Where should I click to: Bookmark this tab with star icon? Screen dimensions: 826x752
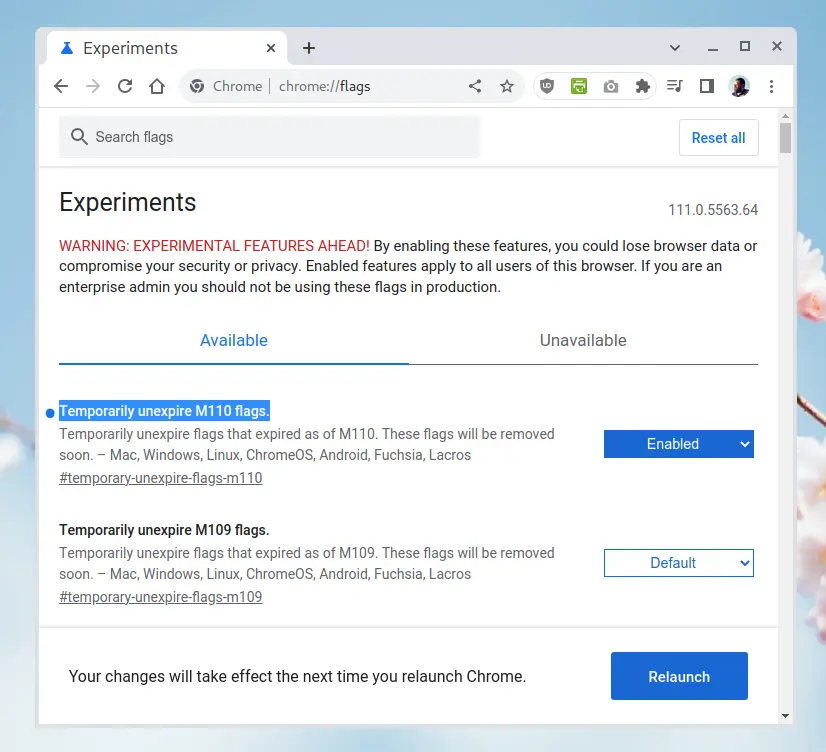[x=507, y=86]
